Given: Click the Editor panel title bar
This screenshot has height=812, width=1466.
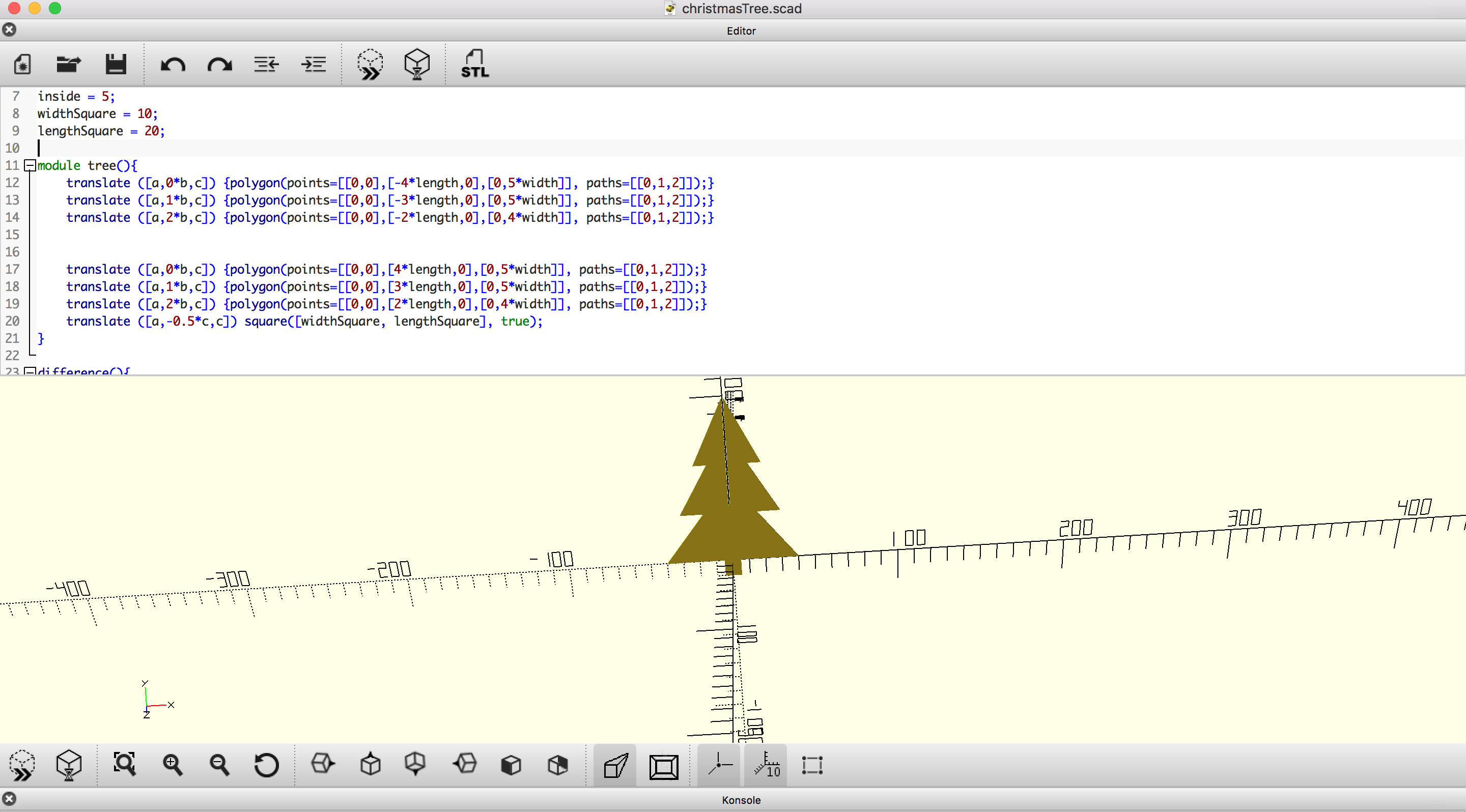Looking at the screenshot, I should (741, 31).
